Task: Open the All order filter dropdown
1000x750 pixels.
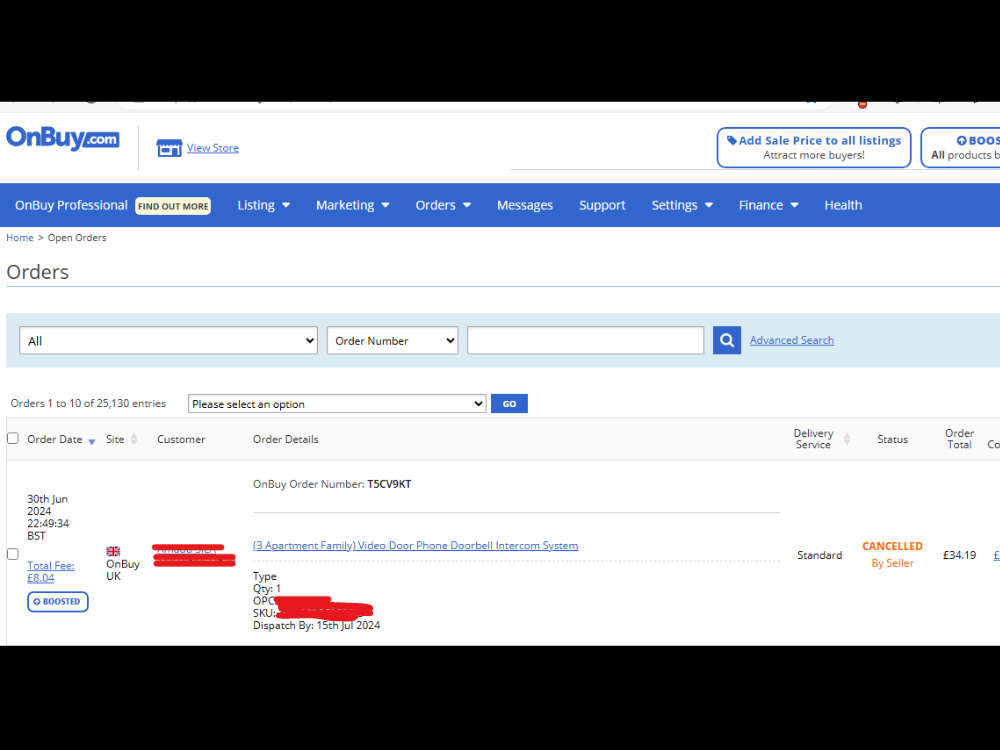Action: tap(168, 341)
